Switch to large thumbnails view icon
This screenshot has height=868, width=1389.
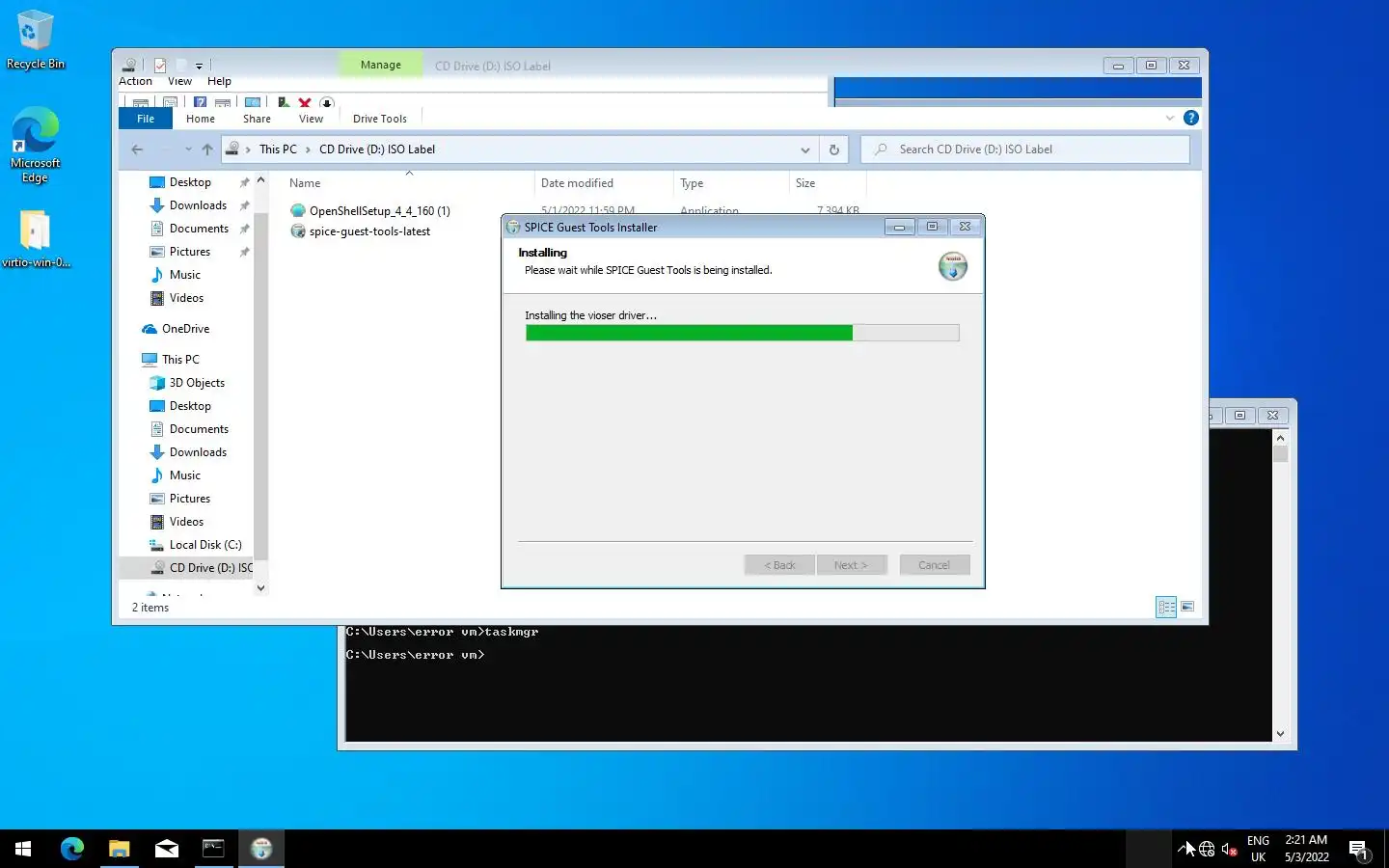pyautogui.click(x=1187, y=607)
